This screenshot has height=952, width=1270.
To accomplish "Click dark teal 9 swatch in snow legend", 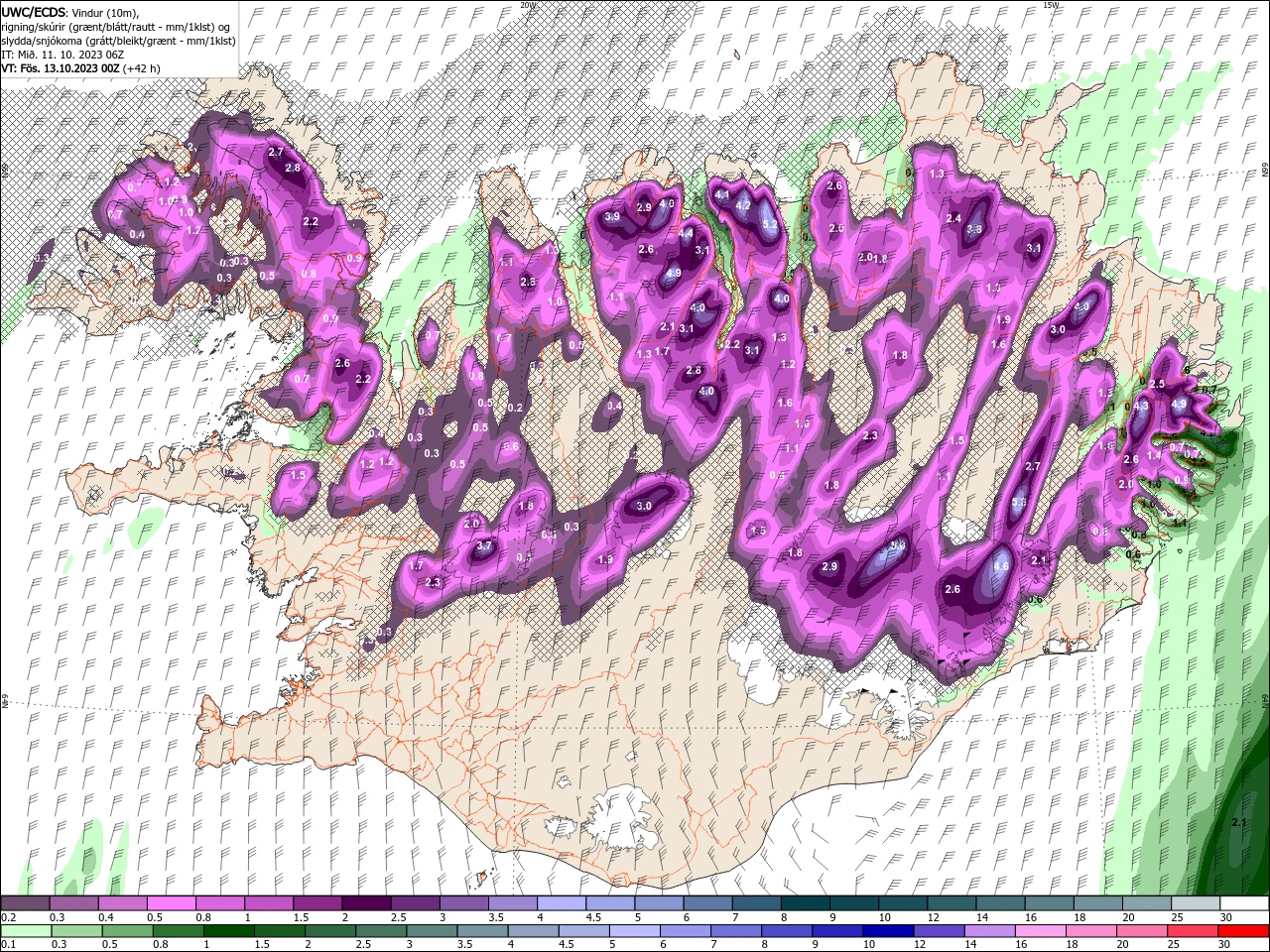I will (854, 903).
